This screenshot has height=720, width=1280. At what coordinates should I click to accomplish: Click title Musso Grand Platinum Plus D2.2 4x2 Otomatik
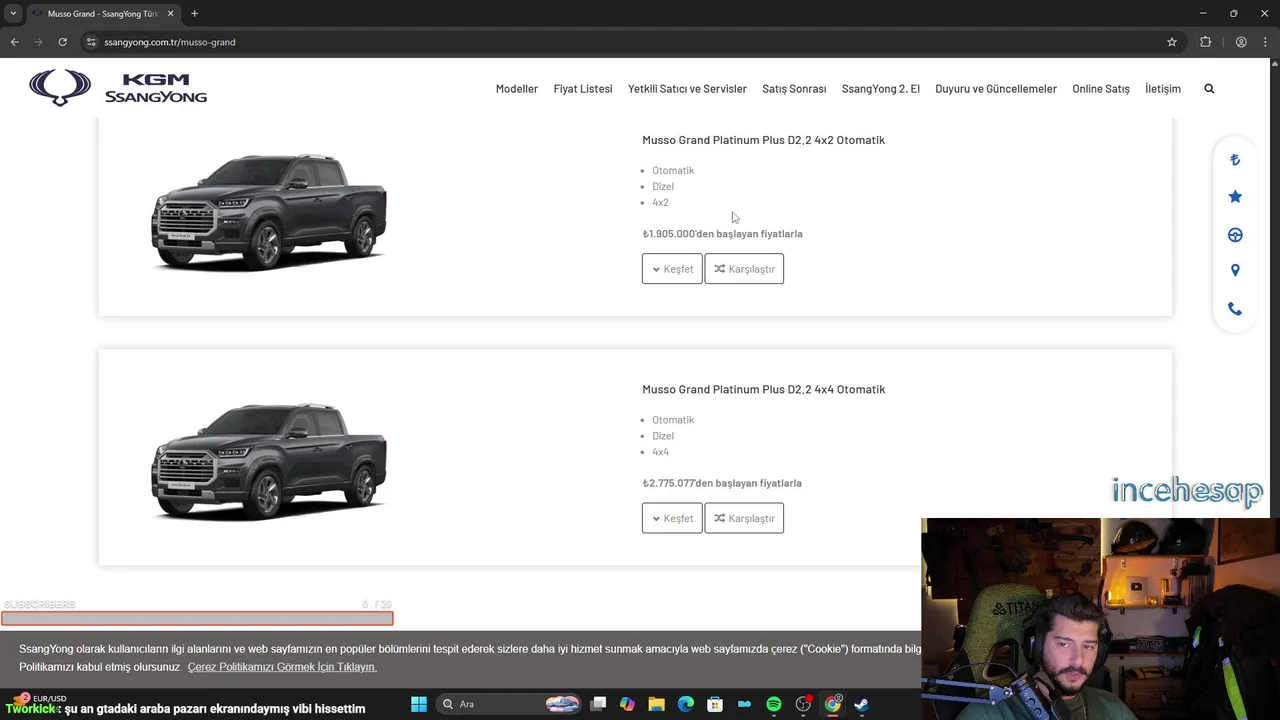[x=763, y=140]
